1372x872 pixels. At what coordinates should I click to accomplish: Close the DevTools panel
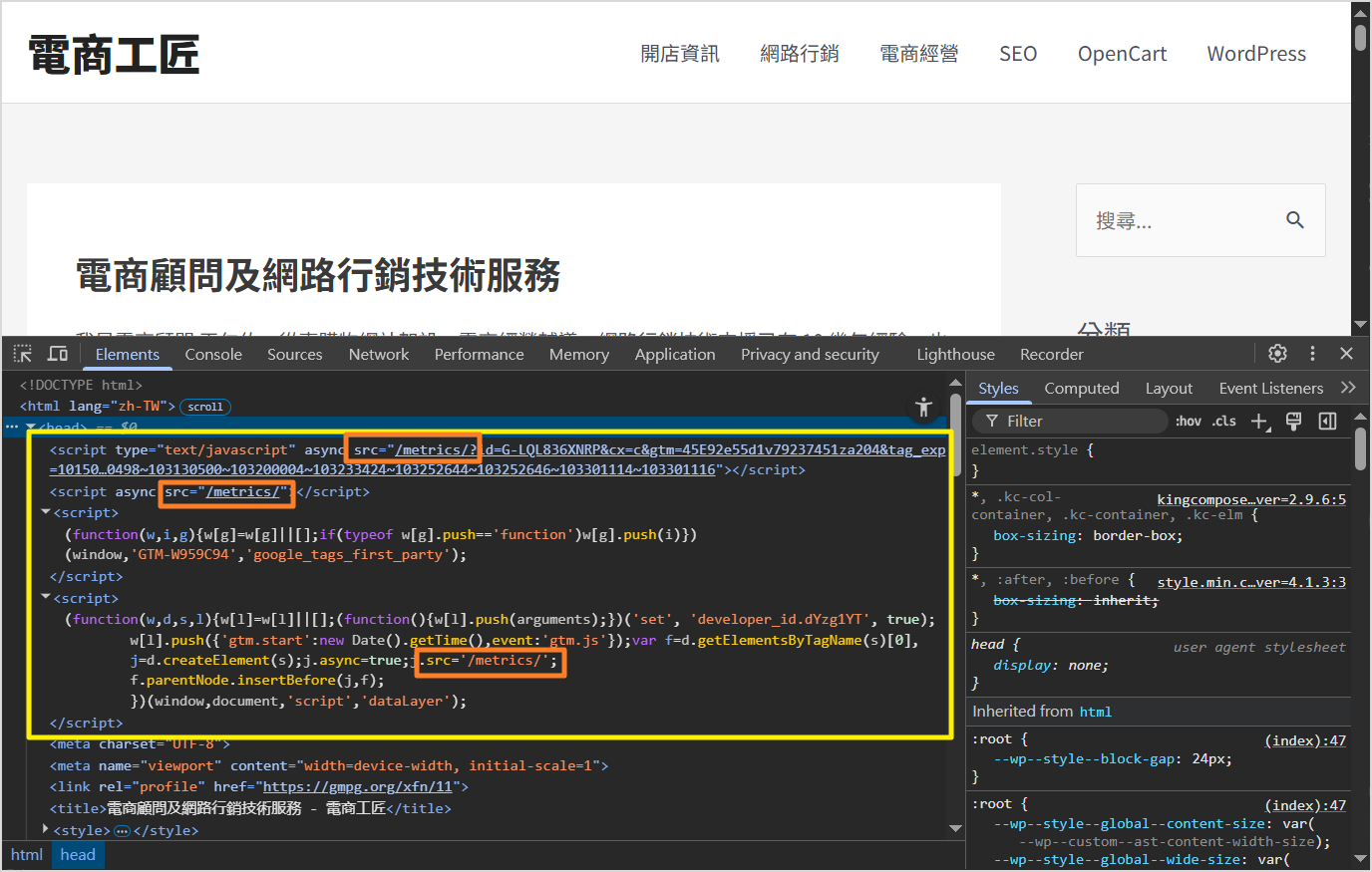pos(1346,354)
